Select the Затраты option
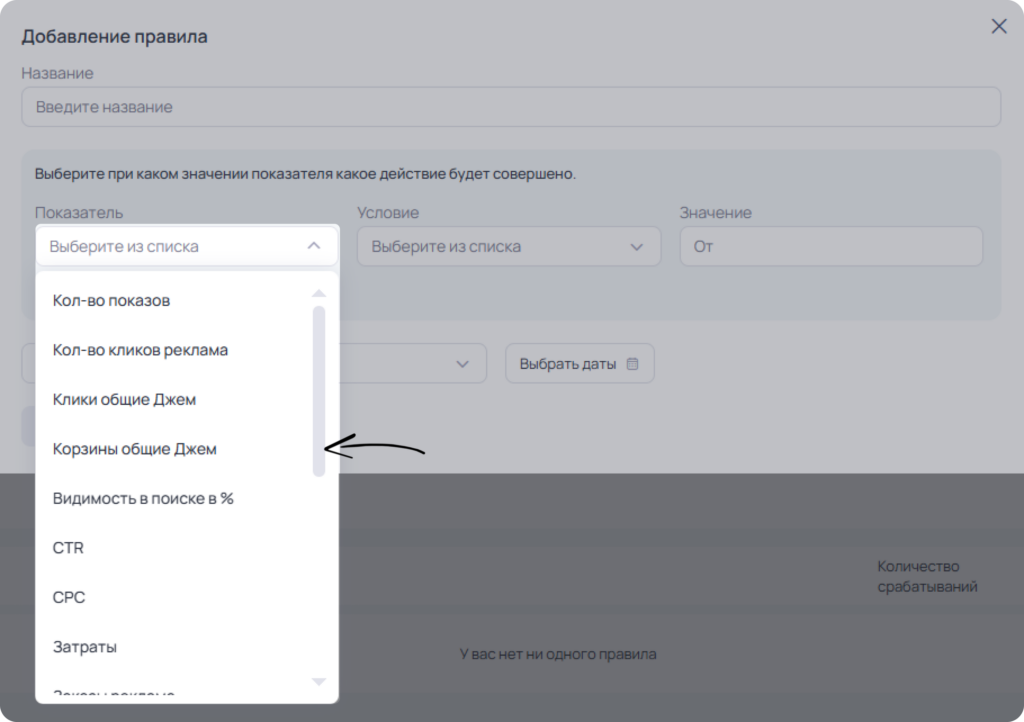The image size is (1024, 722). 85,647
